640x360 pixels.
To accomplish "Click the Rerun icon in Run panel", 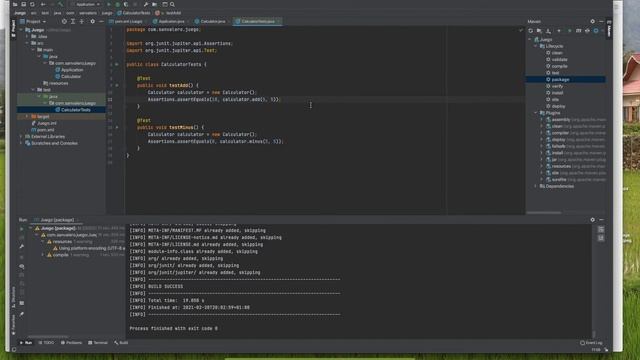I will click(22, 229).
